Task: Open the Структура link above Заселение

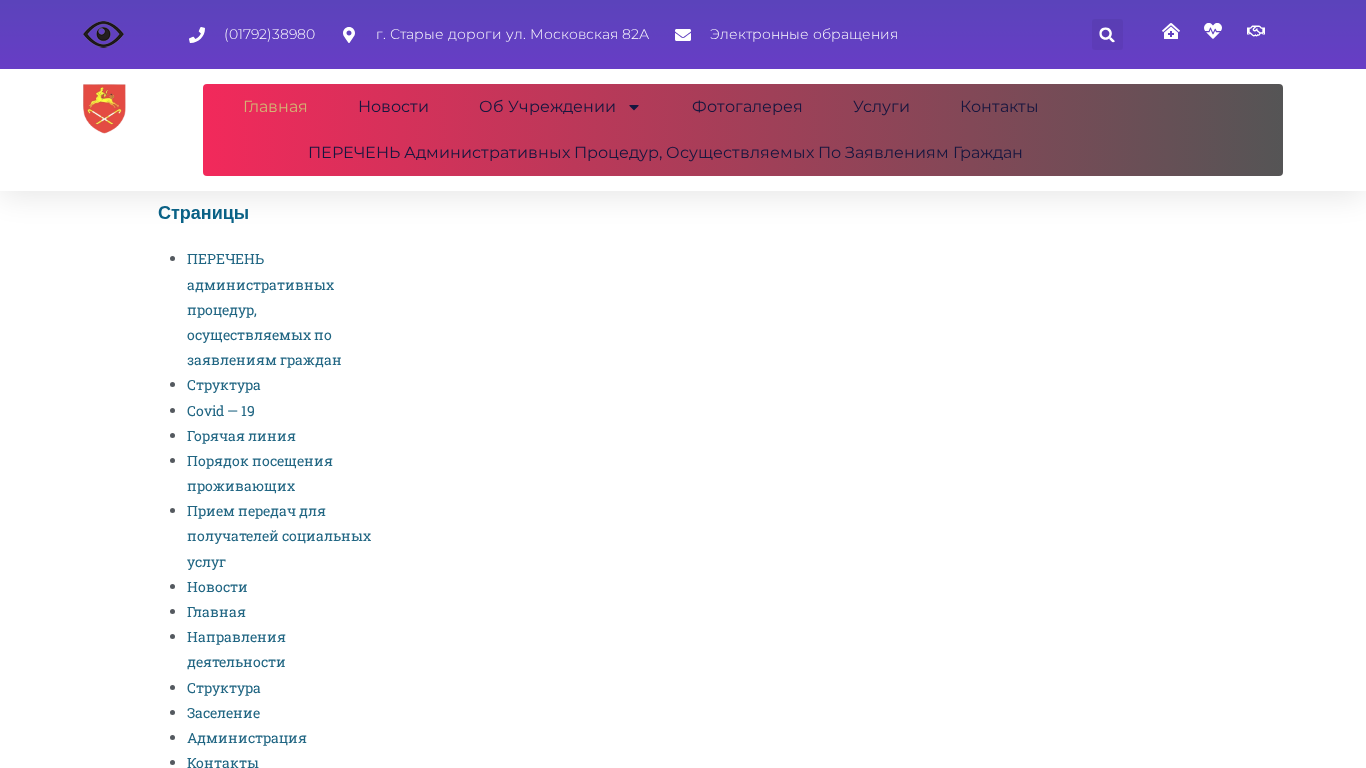Action: tap(224, 688)
